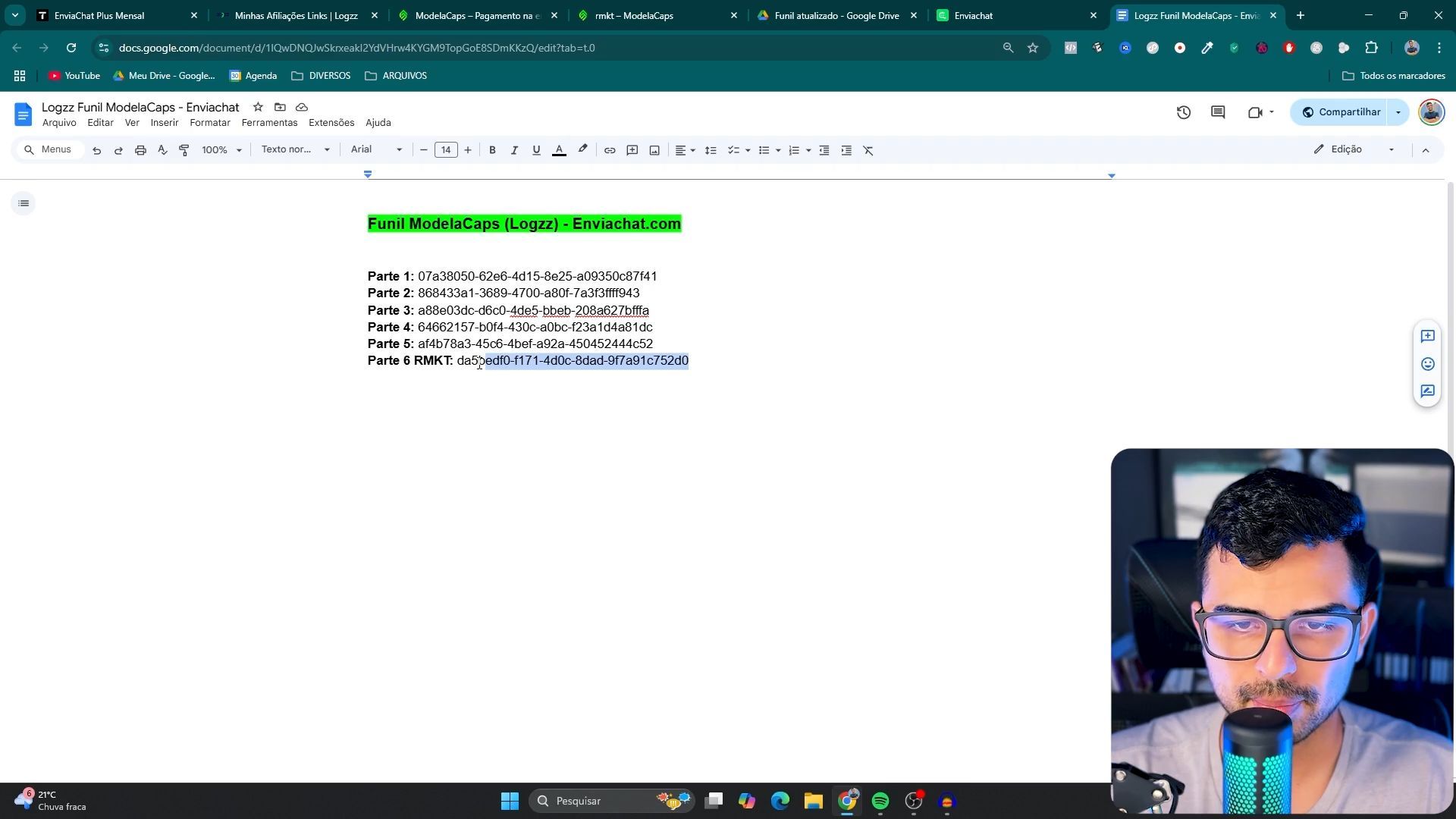Star the Logzz Funil ModelaCaps document
1456x819 pixels.
258,107
